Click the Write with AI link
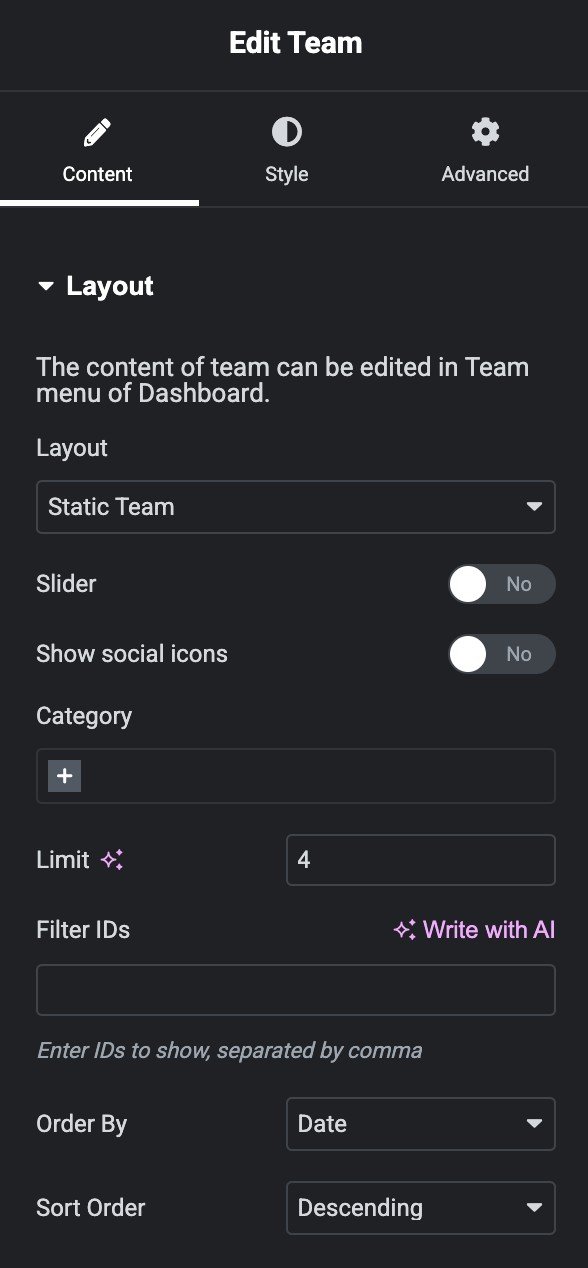Viewport: 588px width, 1268px height. (x=474, y=930)
